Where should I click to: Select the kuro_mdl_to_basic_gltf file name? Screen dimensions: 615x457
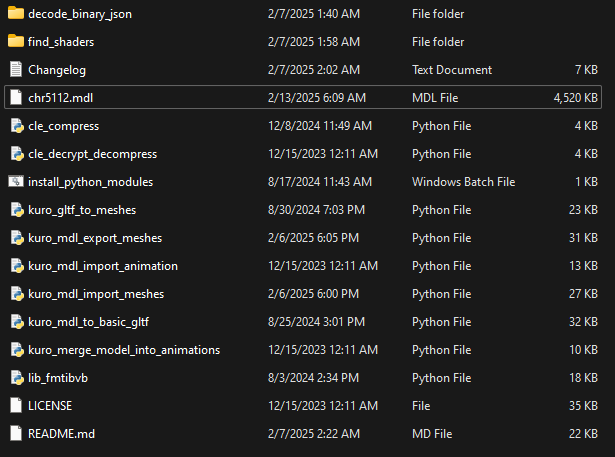click(89, 322)
